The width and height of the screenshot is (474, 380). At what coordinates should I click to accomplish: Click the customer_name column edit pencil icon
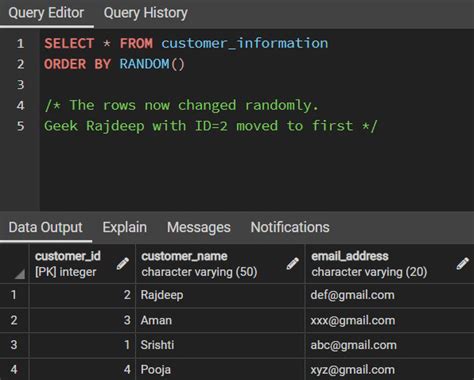[x=292, y=264]
